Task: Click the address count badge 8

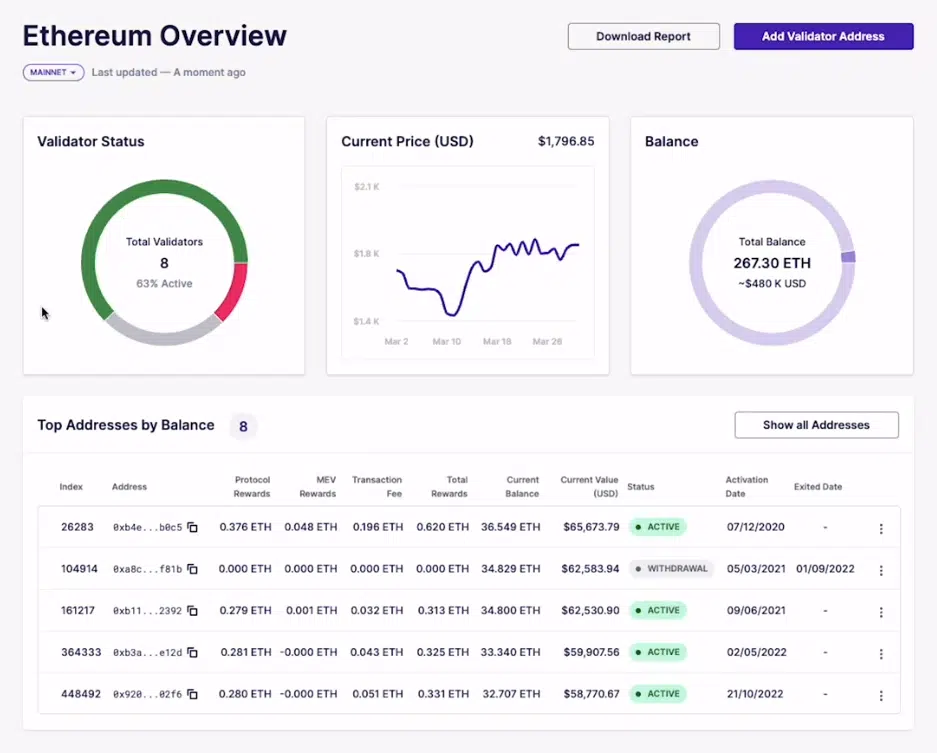Action: pyautogui.click(x=243, y=427)
